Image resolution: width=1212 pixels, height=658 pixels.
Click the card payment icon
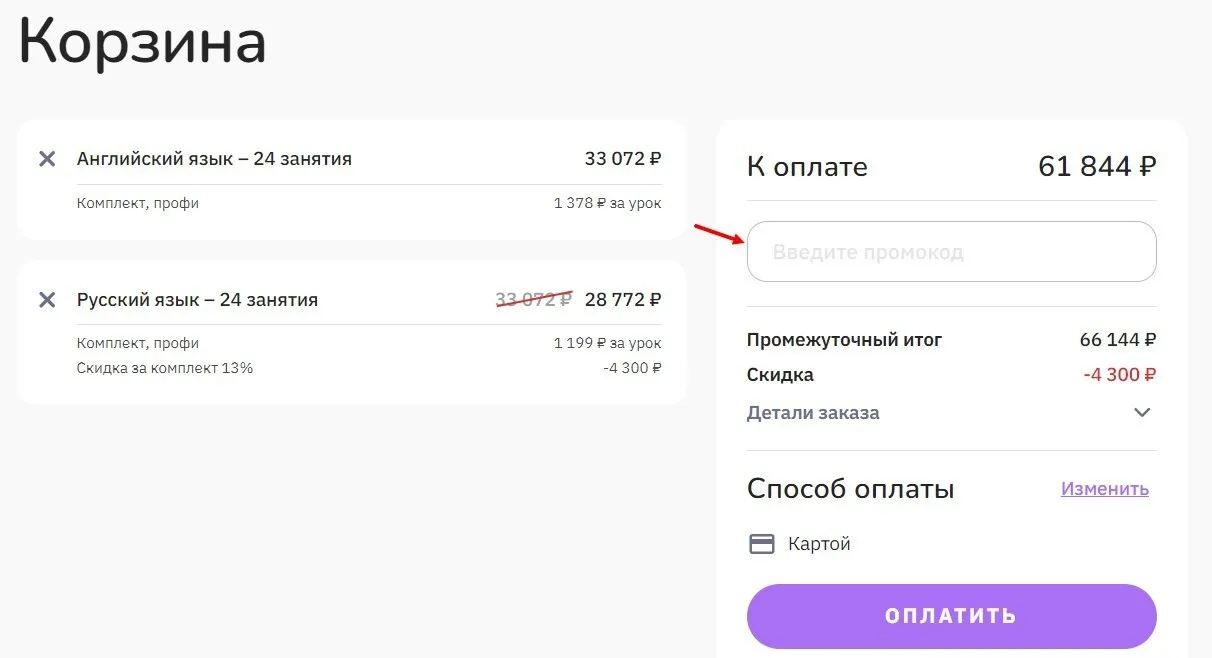click(762, 544)
